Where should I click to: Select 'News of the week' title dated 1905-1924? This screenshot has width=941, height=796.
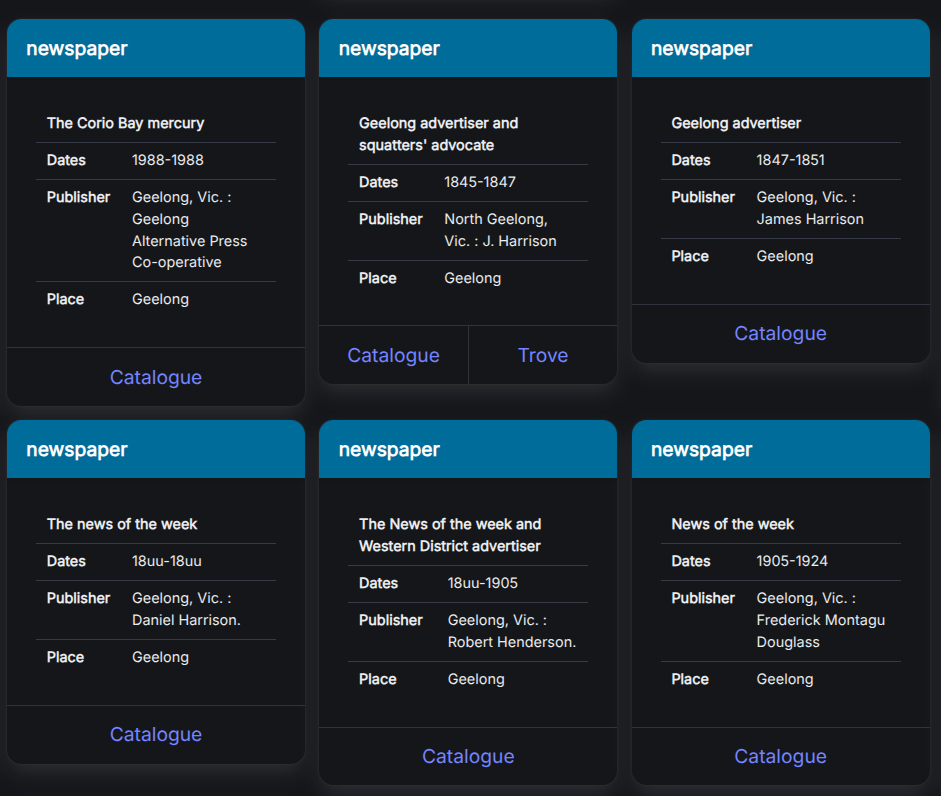point(732,524)
